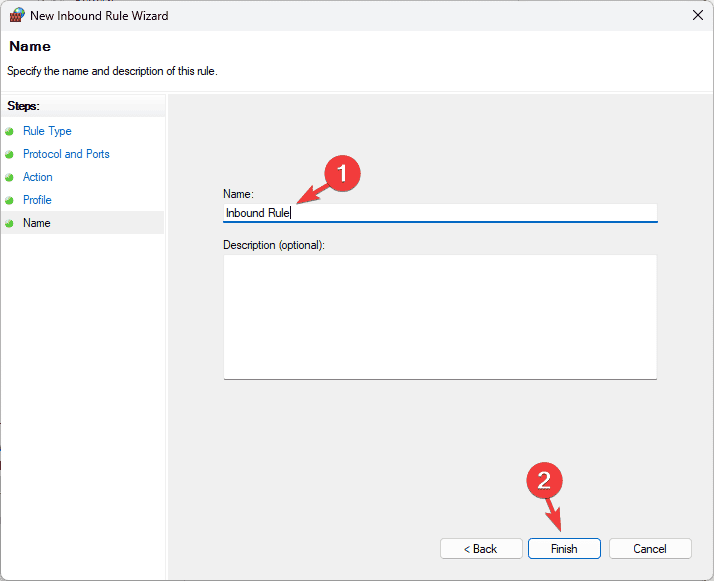Select the Name step in the sidebar
The image size is (714, 581).
click(37, 223)
